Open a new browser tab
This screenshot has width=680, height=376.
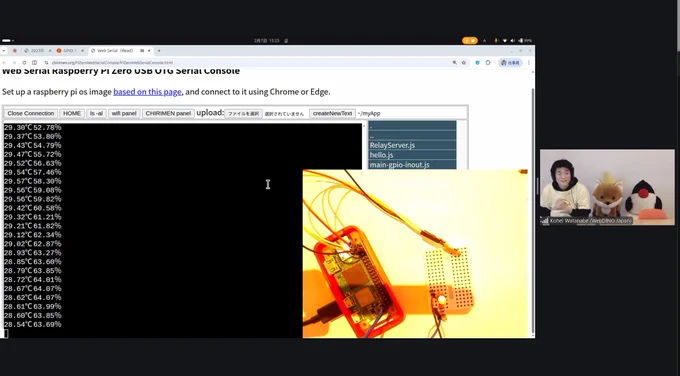pos(159,51)
